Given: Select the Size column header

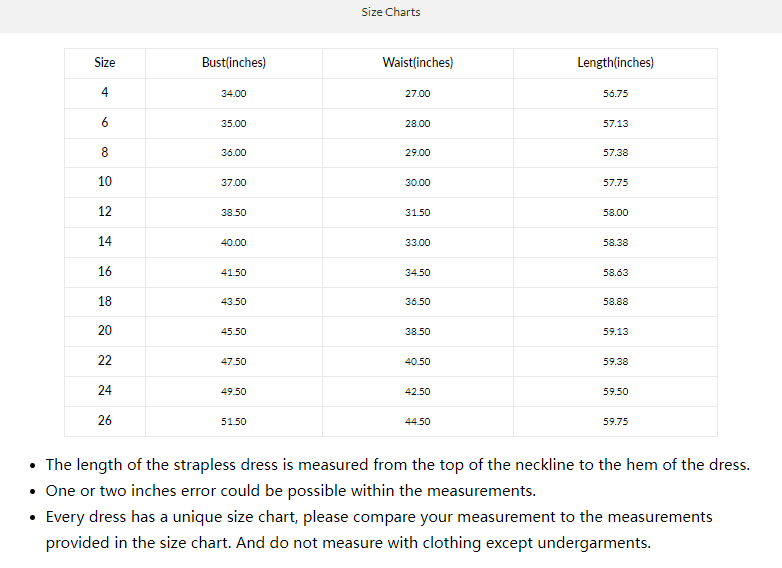Looking at the screenshot, I should pos(105,63).
